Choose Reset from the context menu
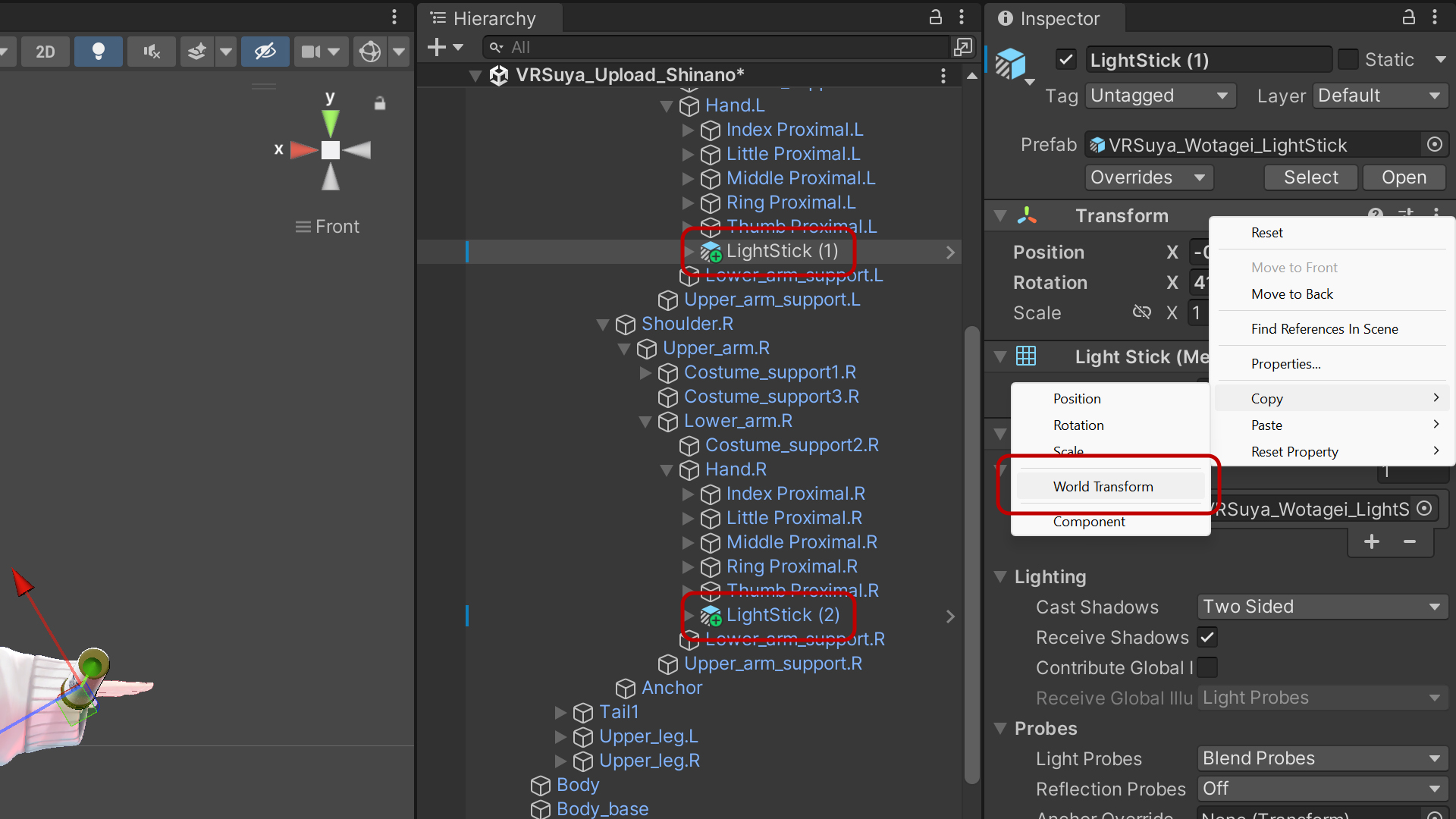1456x819 pixels. pos(1332,233)
